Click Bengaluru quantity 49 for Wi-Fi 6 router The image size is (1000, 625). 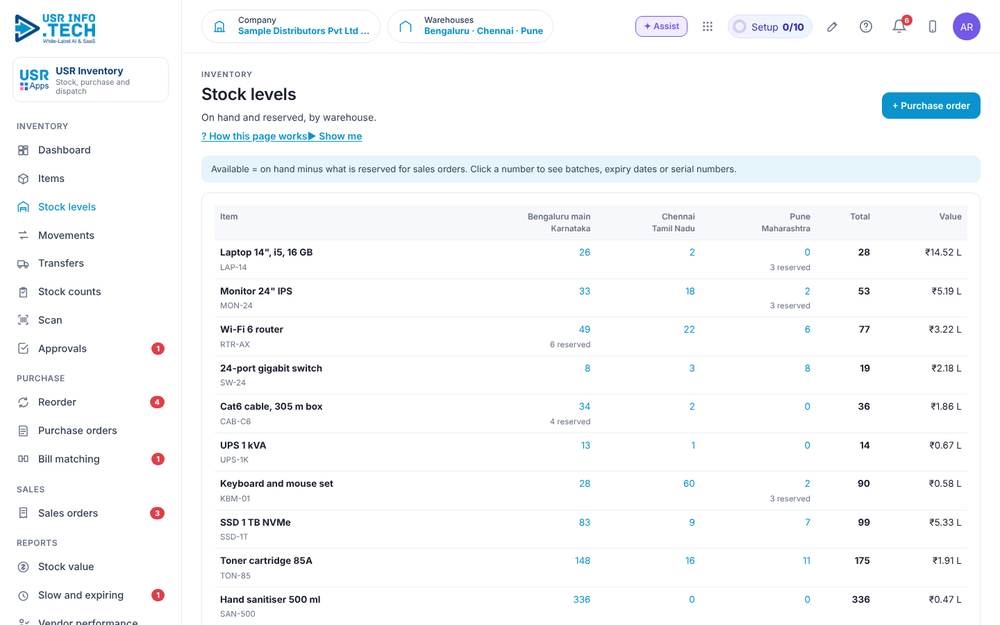tap(584, 330)
